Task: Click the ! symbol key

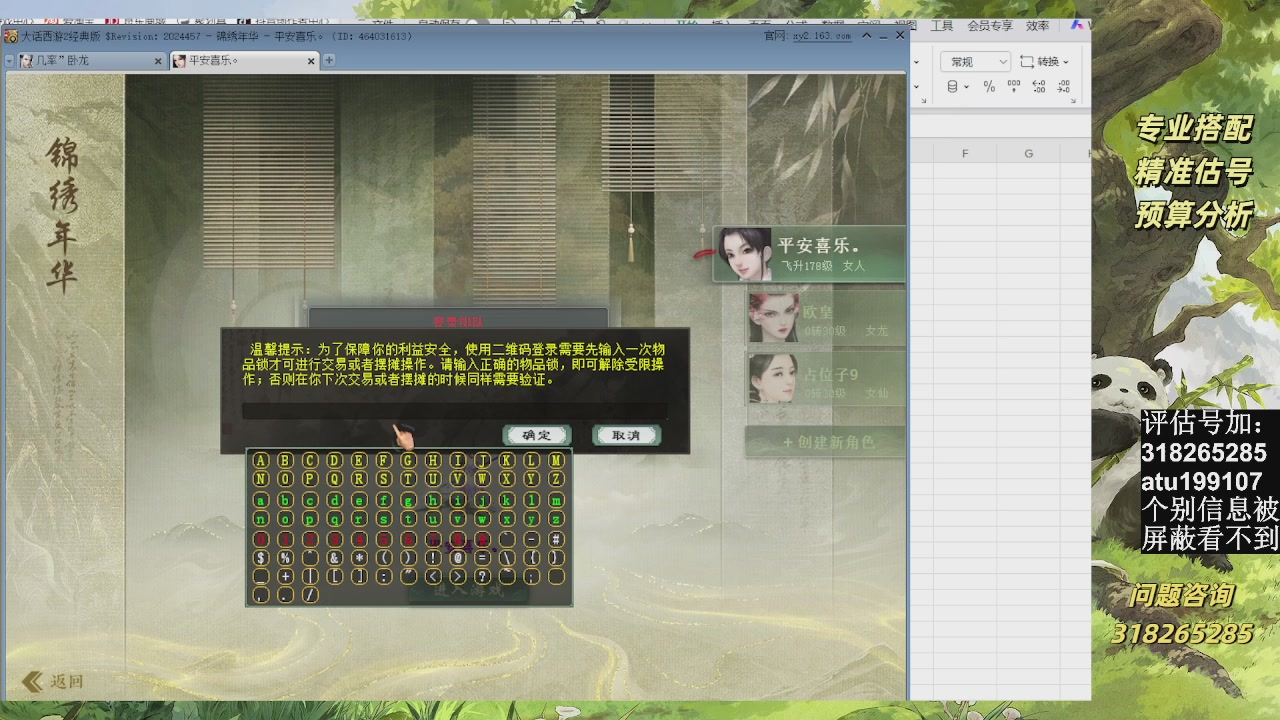Action: (433, 558)
